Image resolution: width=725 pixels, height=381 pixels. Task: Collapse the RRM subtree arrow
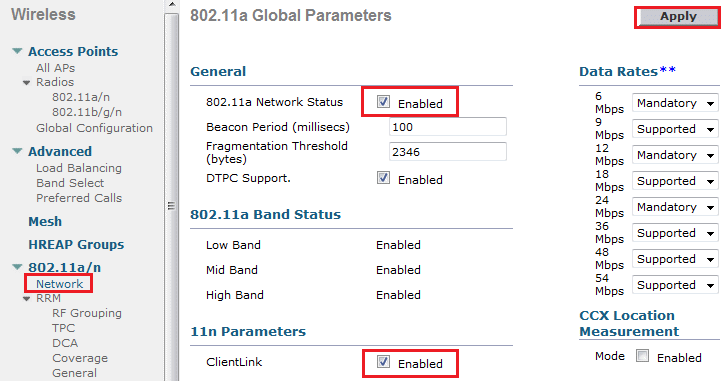tap(27, 299)
